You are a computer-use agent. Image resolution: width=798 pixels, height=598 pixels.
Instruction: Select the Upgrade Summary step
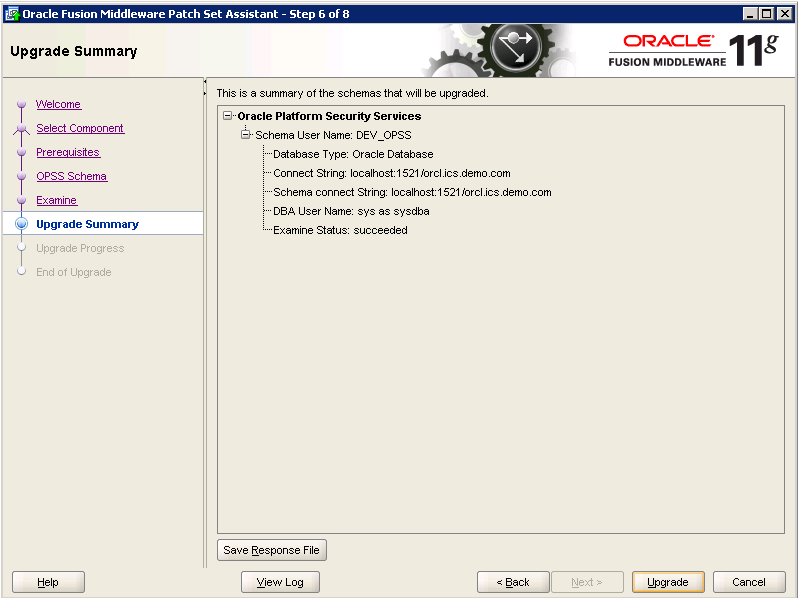pos(88,224)
